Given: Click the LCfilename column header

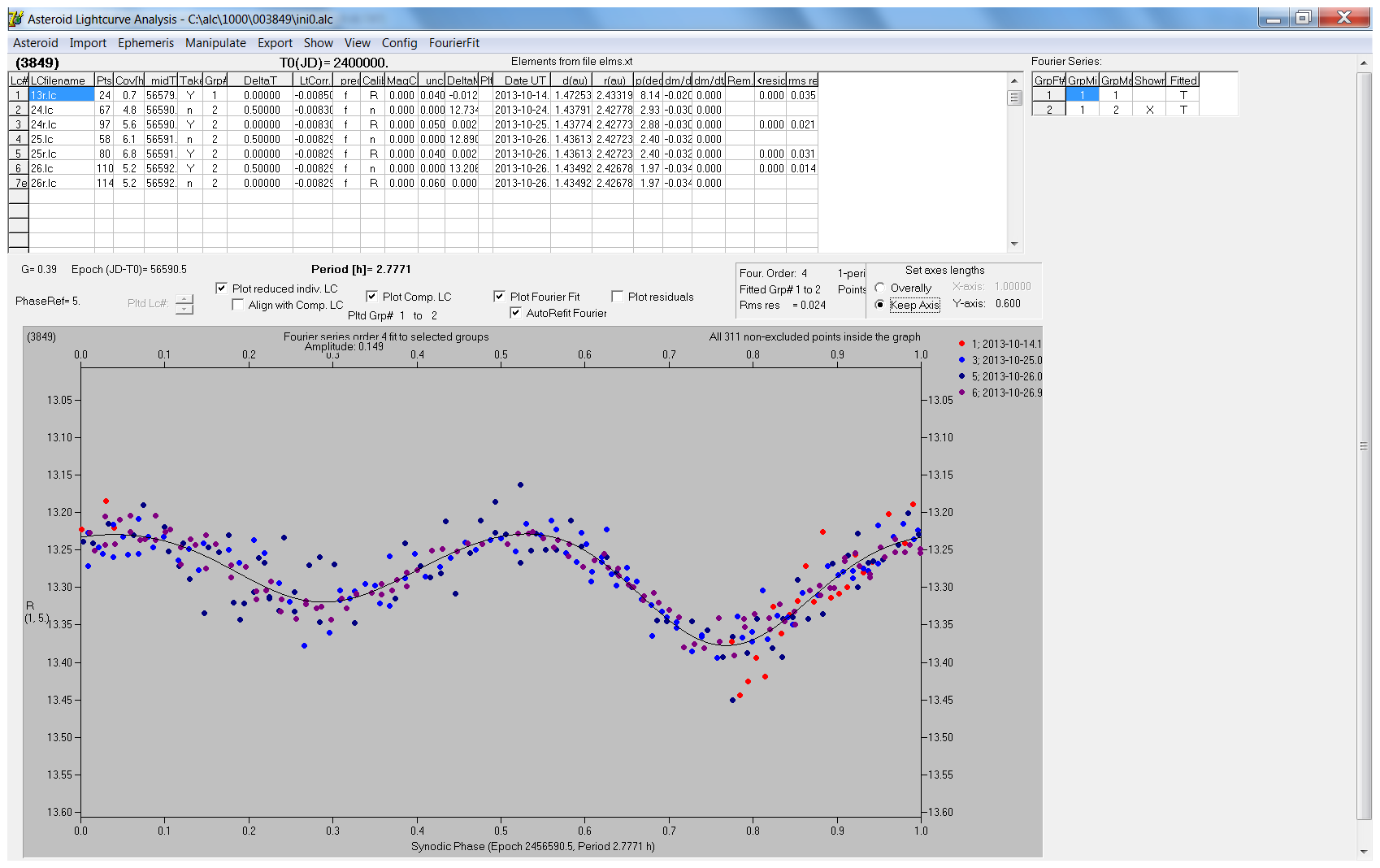Looking at the screenshot, I should point(62,80).
